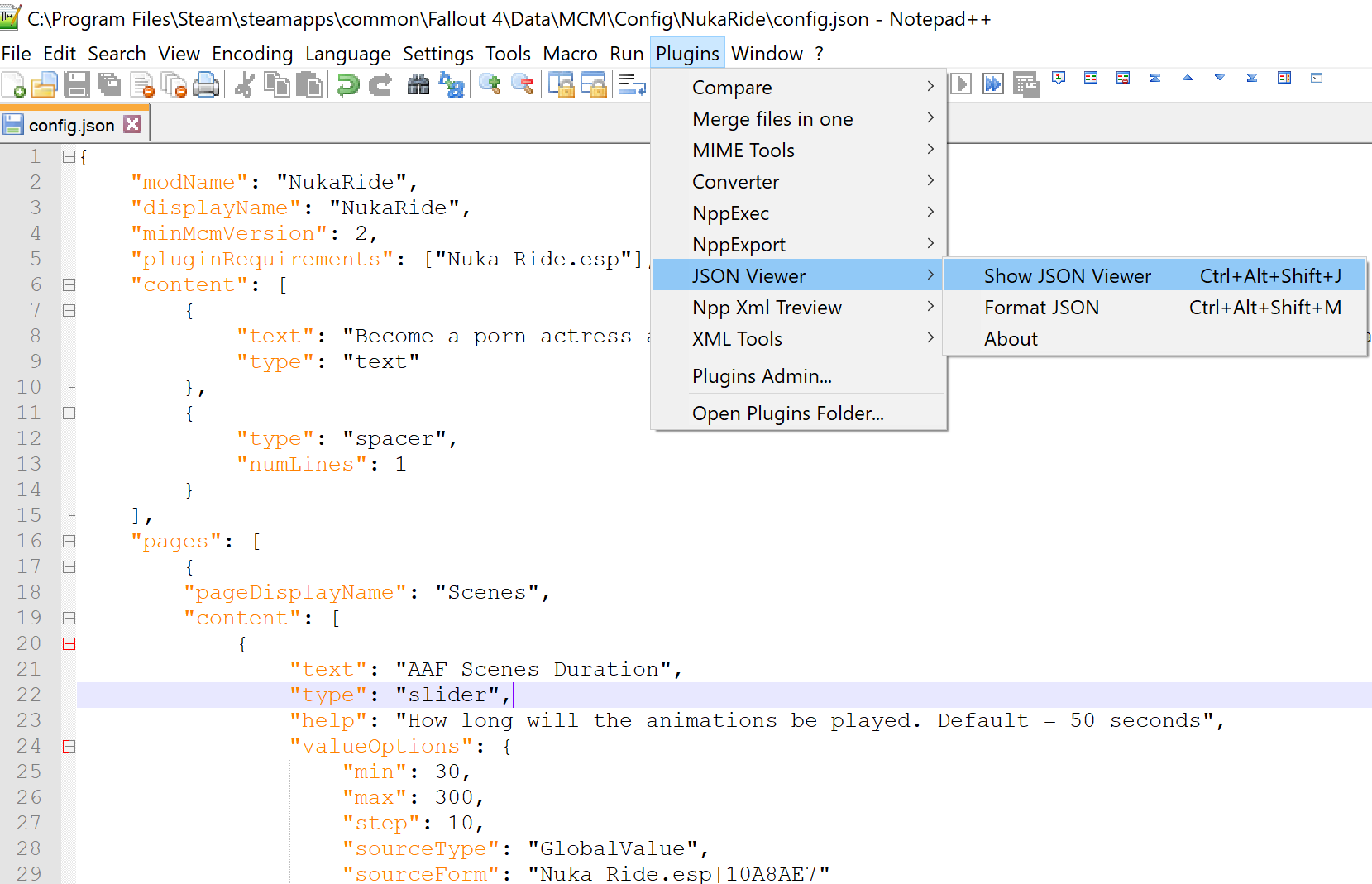Image resolution: width=1372 pixels, height=884 pixels.
Task: Select Format JSON in the submenu
Action: point(1154,307)
